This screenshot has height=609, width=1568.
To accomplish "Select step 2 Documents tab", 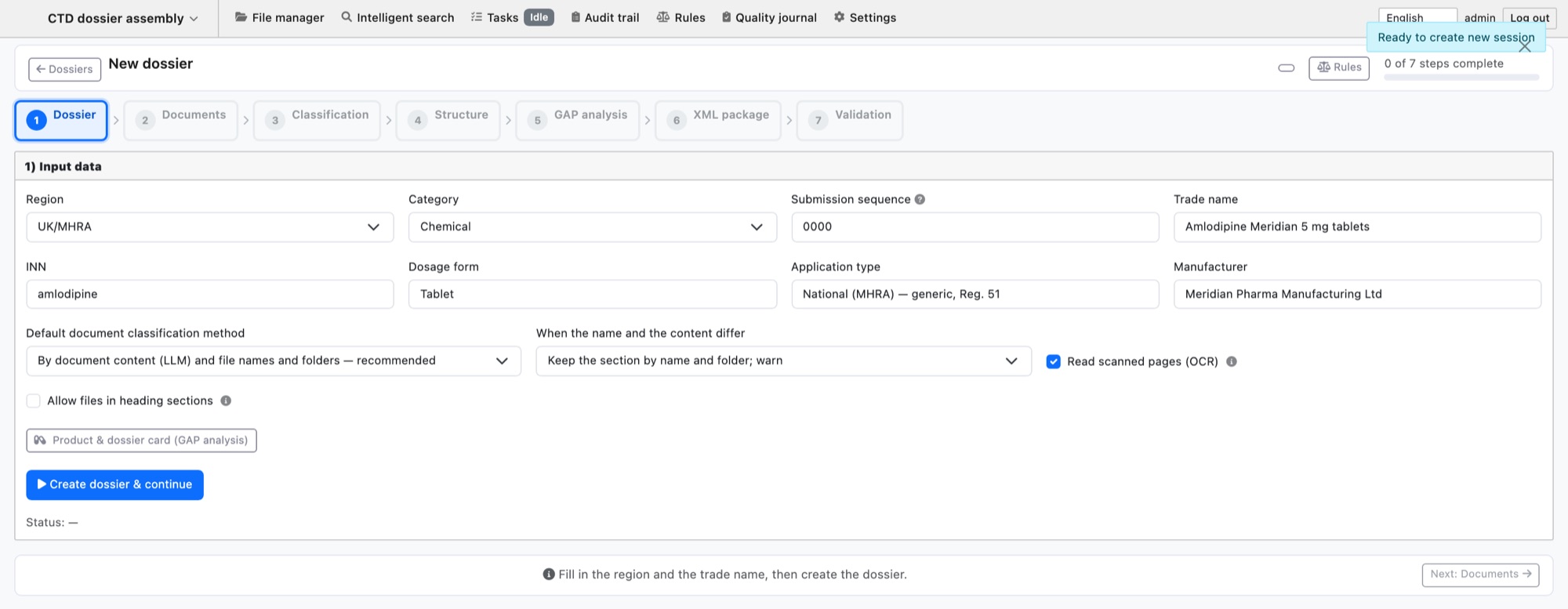I will 181,120.
